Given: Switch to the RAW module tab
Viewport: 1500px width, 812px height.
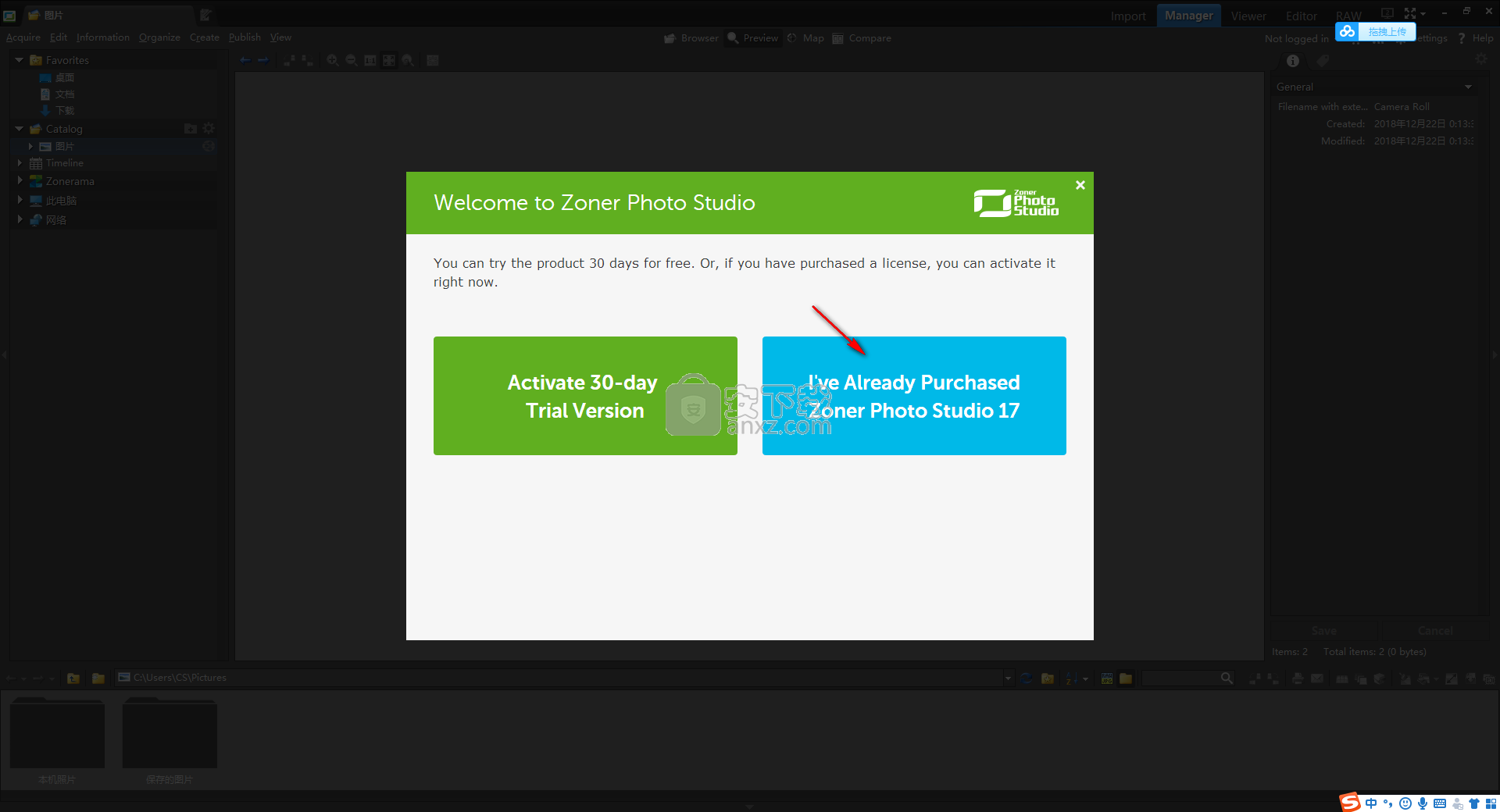Looking at the screenshot, I should pyautogui.click(x=1348, y=16).
